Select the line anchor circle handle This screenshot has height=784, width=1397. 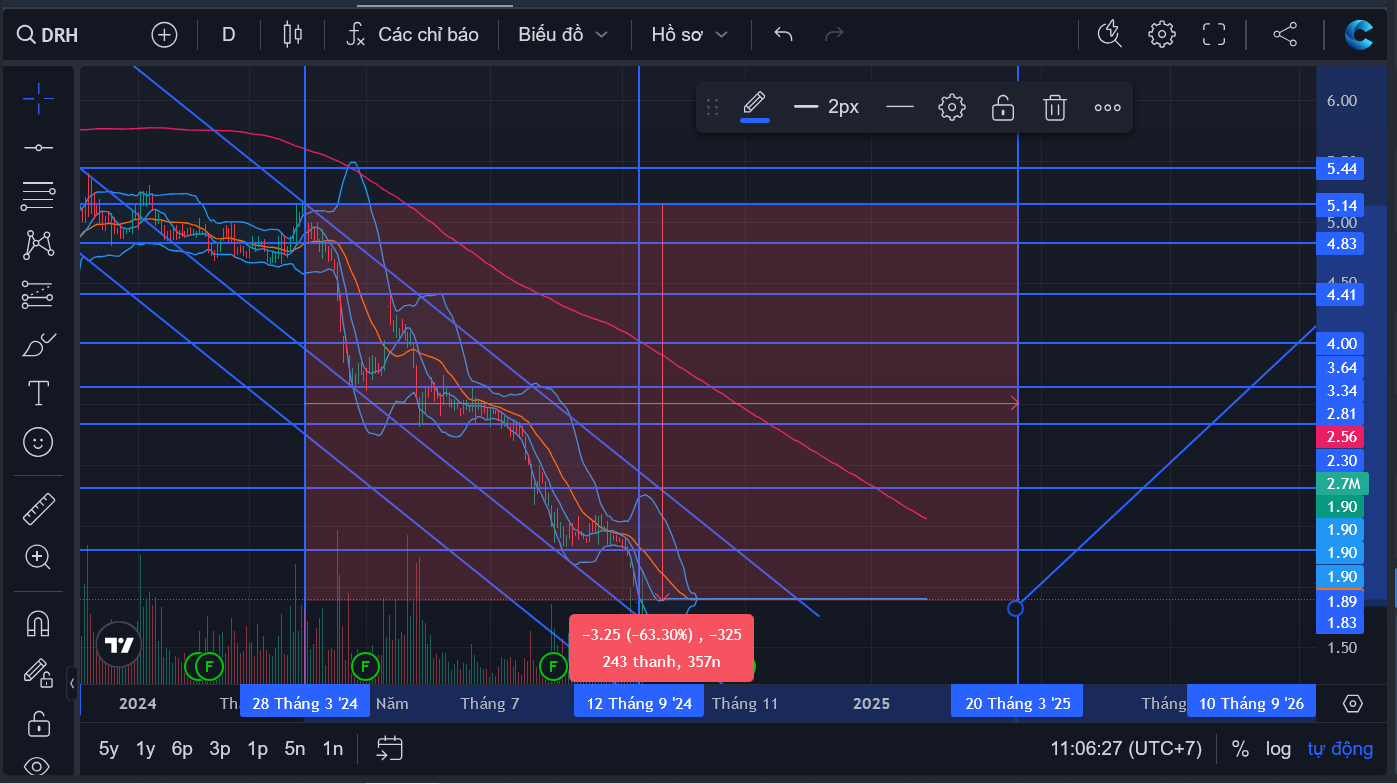tap(1016, 608)
